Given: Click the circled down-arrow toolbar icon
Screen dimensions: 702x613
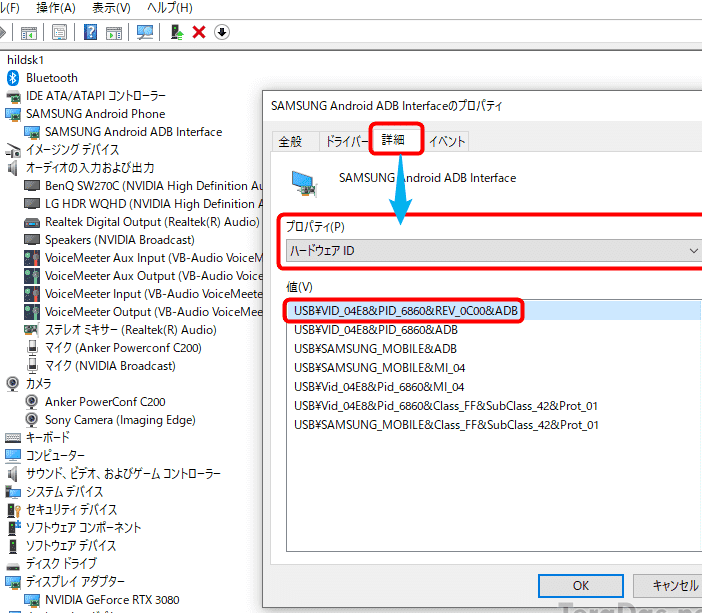Looking at the screenshot, I should tap(221, 32).
